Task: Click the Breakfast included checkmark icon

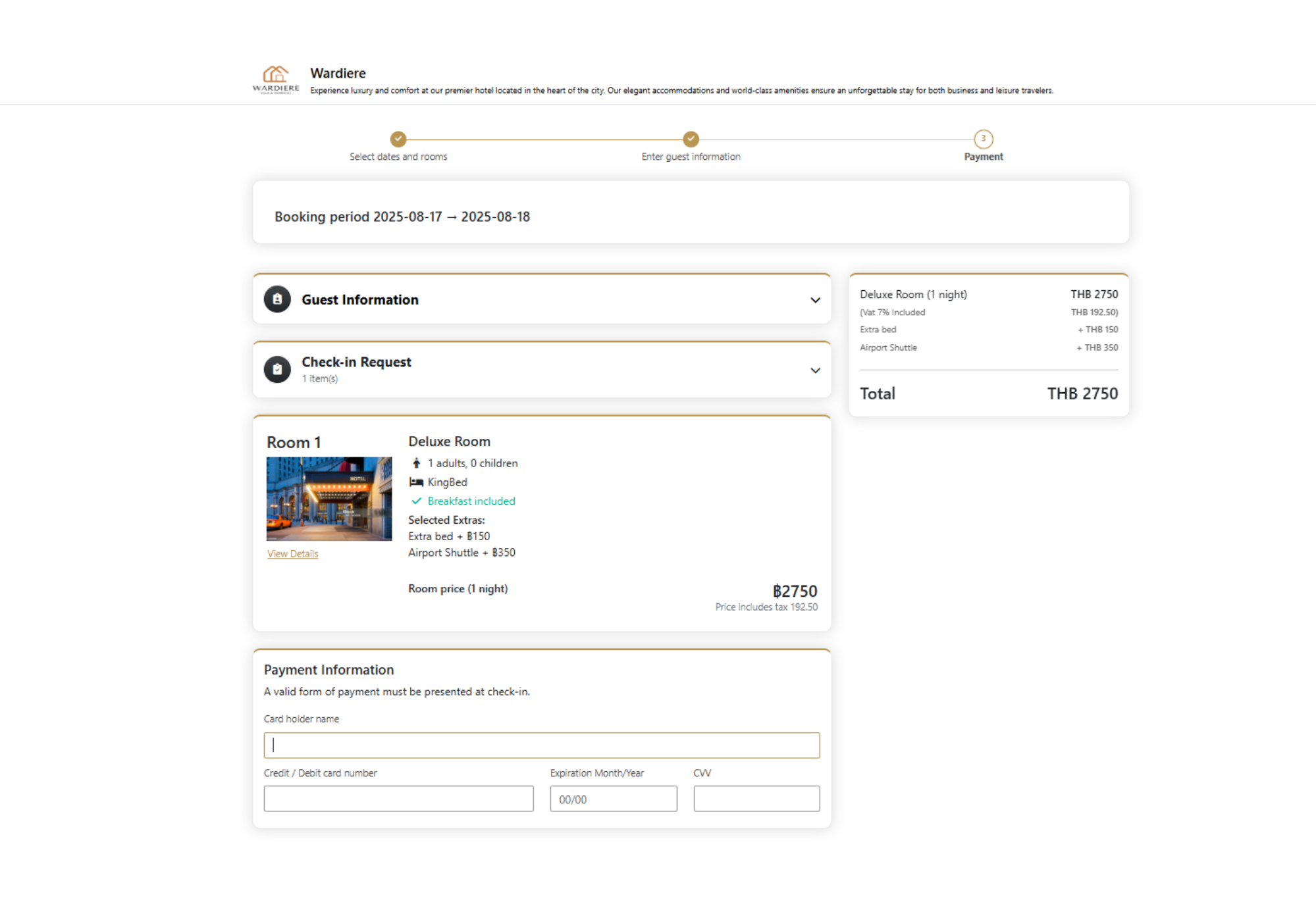Action: pos(416,501)
